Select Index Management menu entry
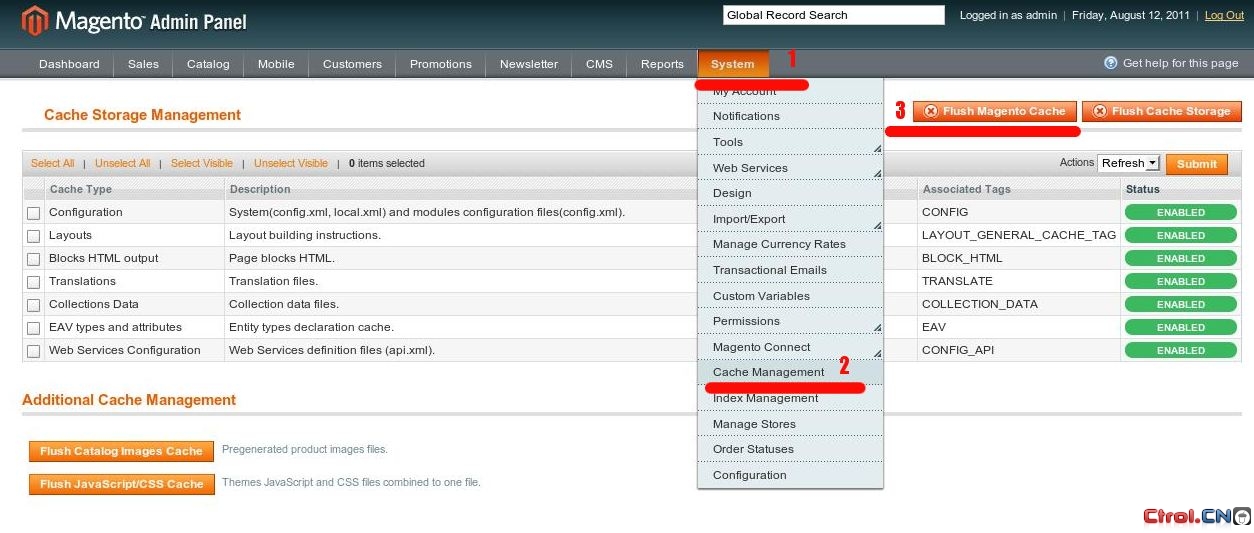This screenshot has height=533, width=1254. pos(790,398)
